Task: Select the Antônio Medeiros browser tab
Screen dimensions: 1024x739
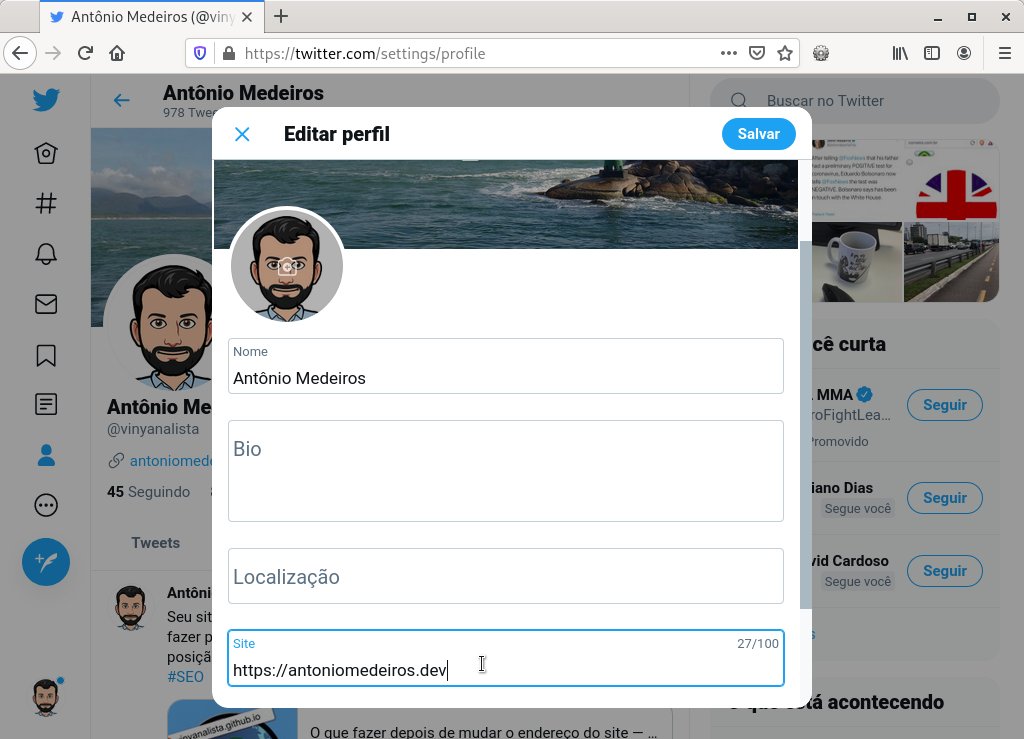Action: point(152,17)
